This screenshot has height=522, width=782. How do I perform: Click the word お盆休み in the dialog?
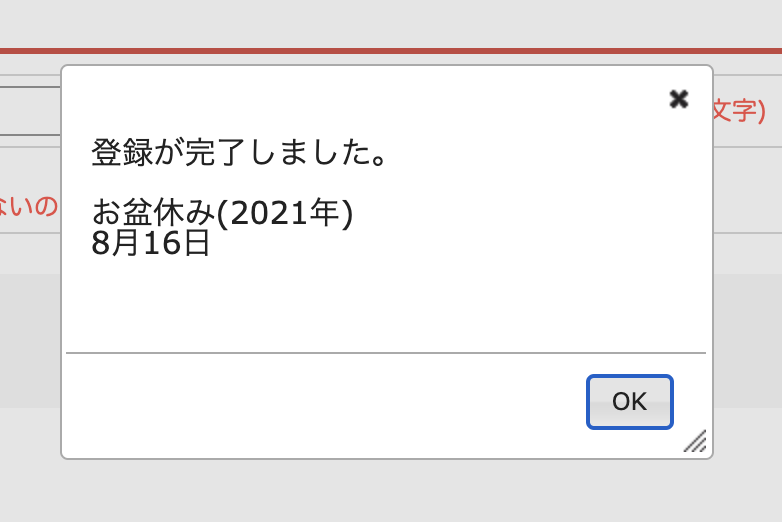coord(153,212)
